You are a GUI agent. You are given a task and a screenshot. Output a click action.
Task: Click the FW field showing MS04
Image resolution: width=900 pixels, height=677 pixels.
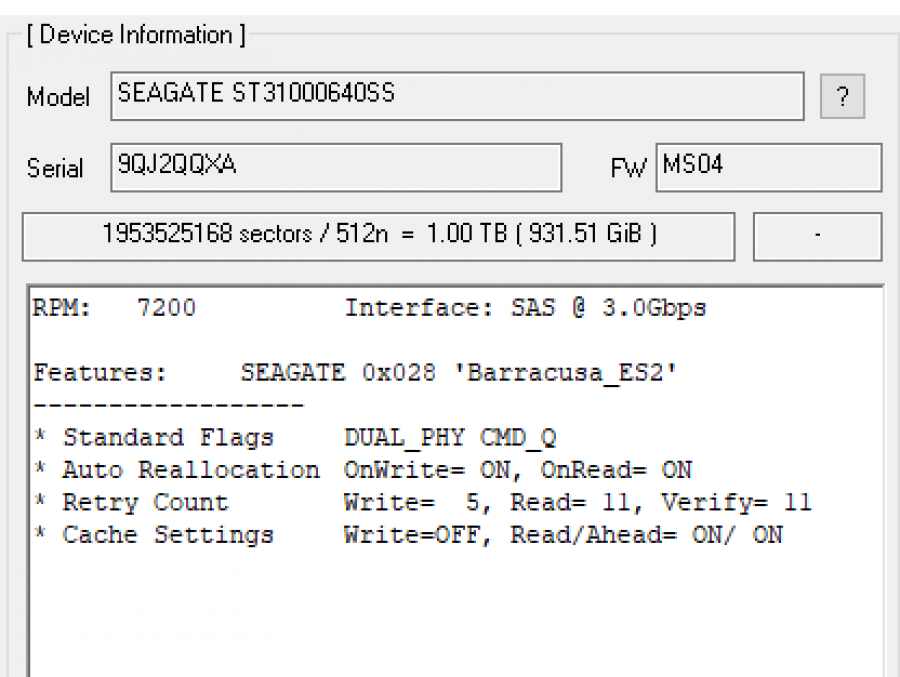[x=768, y=167]
